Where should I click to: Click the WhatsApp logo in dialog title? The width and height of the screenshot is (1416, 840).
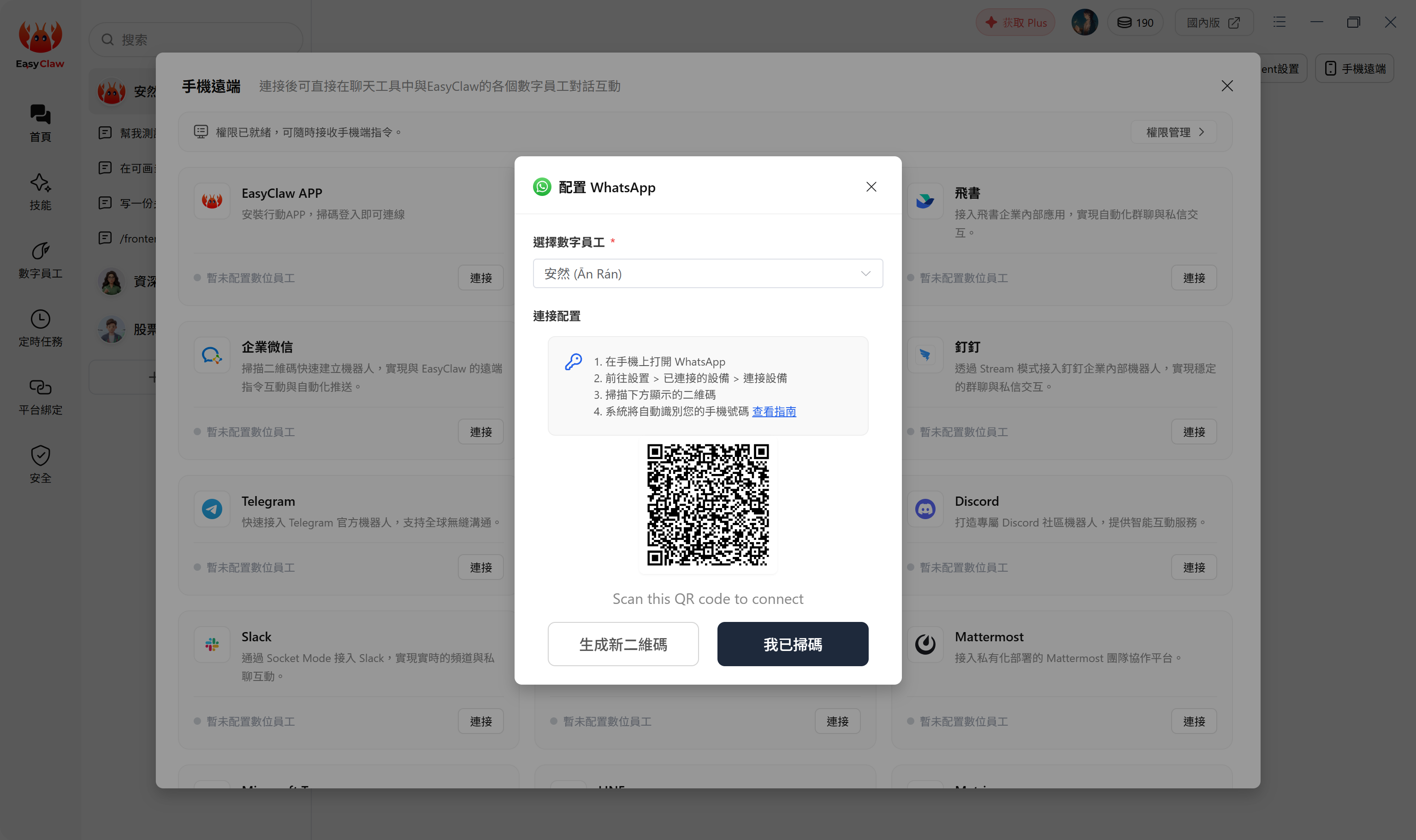(x=542, y=187)
